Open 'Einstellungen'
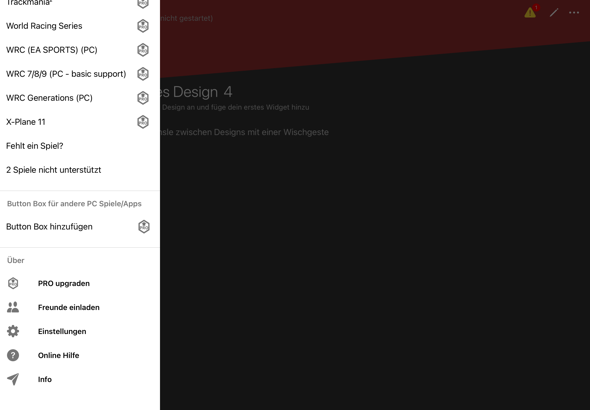 pos(80,331)
